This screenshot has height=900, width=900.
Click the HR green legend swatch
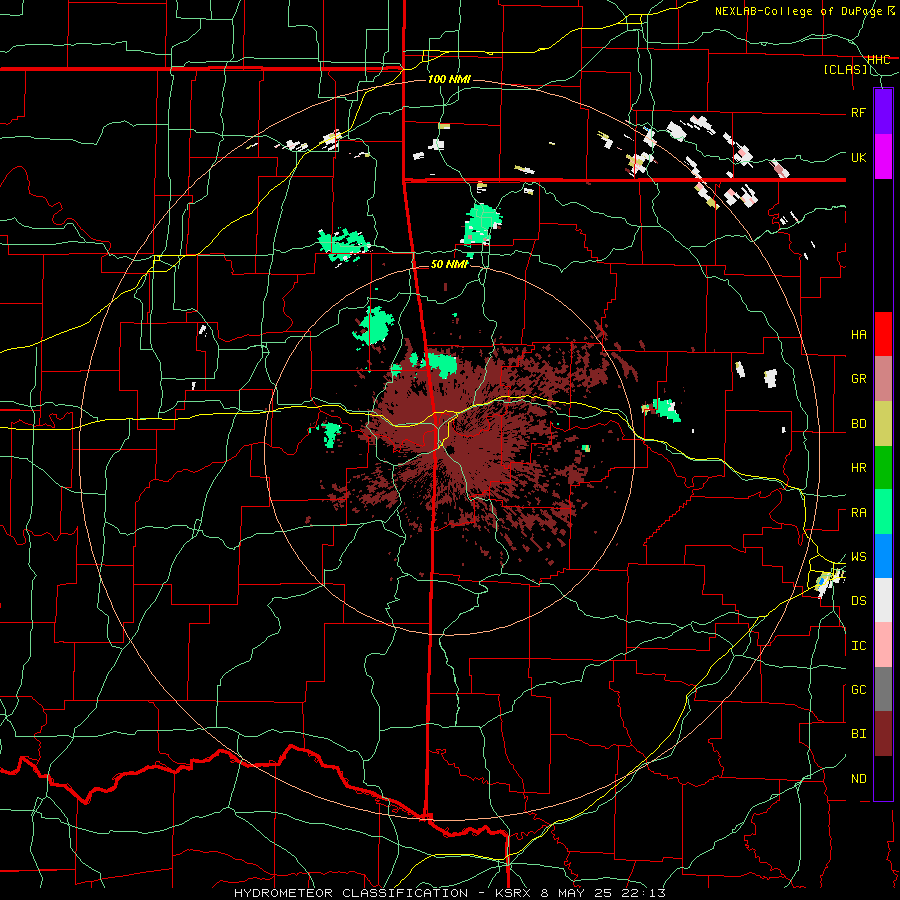click(x=883, y=468)
